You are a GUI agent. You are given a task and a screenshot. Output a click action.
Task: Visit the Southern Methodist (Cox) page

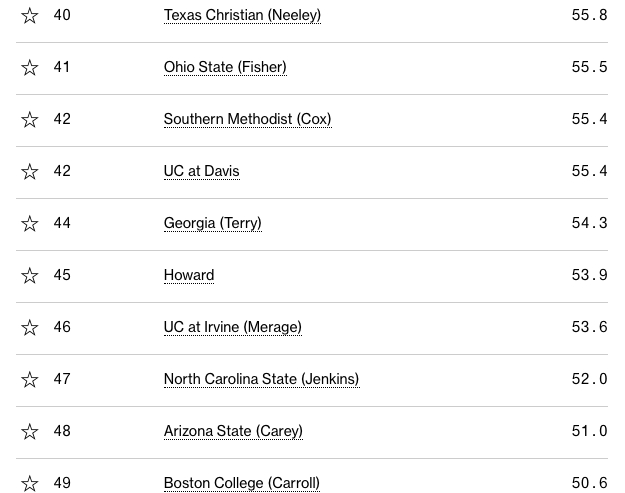(x=247, y=120)
